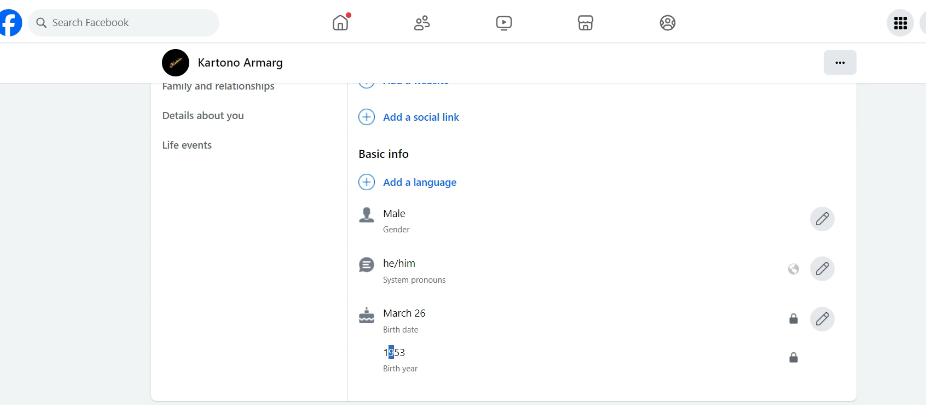The image size is (926, 405).
Task: Edit the Male gender entry
Action: click(822, 219)
